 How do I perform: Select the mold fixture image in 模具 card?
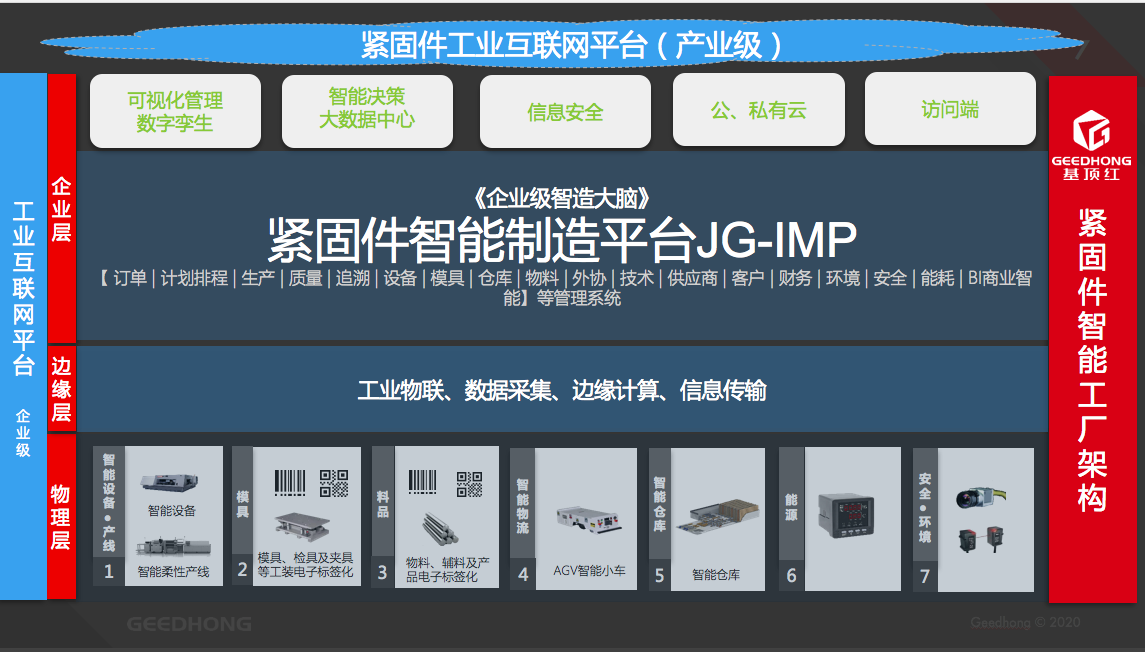click(x=302, y=527)
